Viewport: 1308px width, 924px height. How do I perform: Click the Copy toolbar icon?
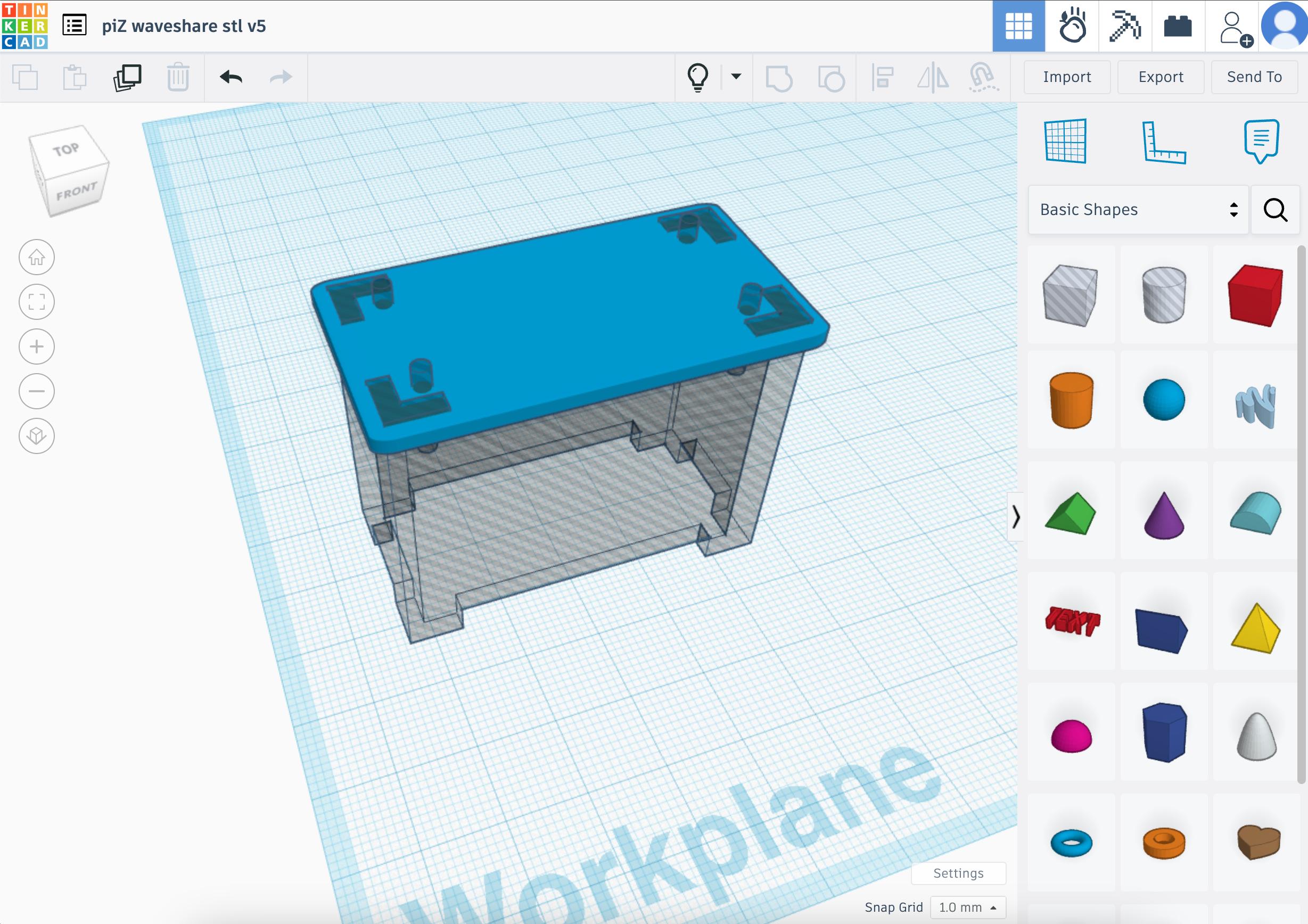click(25, 77)
